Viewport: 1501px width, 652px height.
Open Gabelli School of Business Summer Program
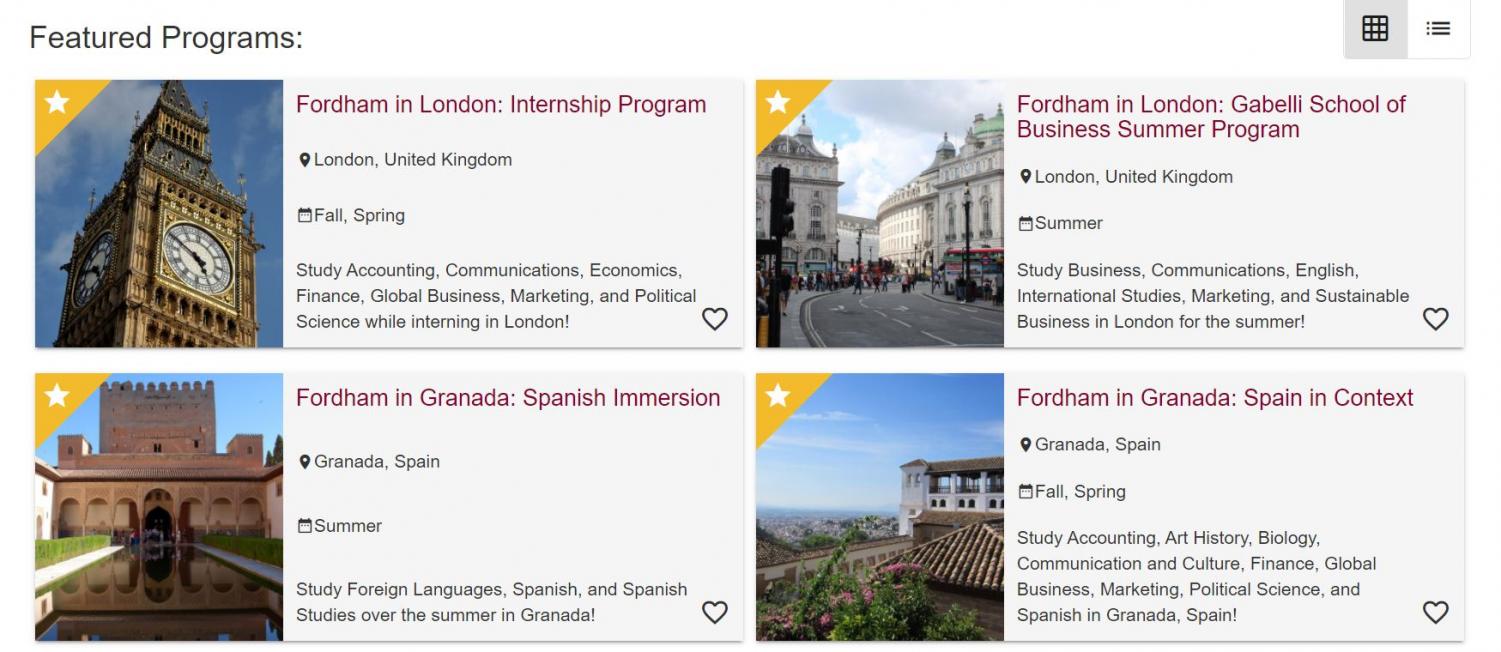[1210, 117]
